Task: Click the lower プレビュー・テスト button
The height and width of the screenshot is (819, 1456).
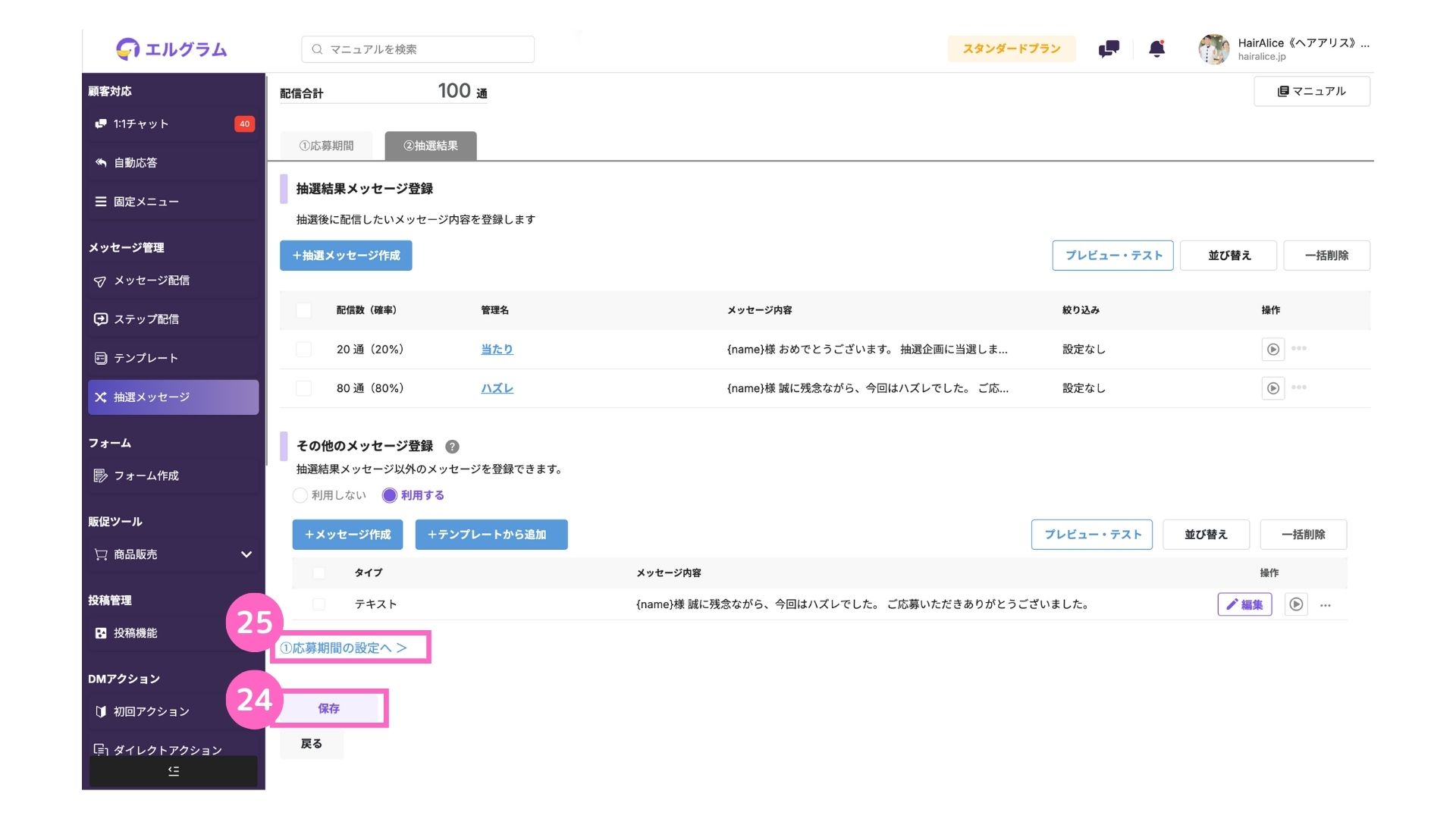Action: click(1092, 535)
